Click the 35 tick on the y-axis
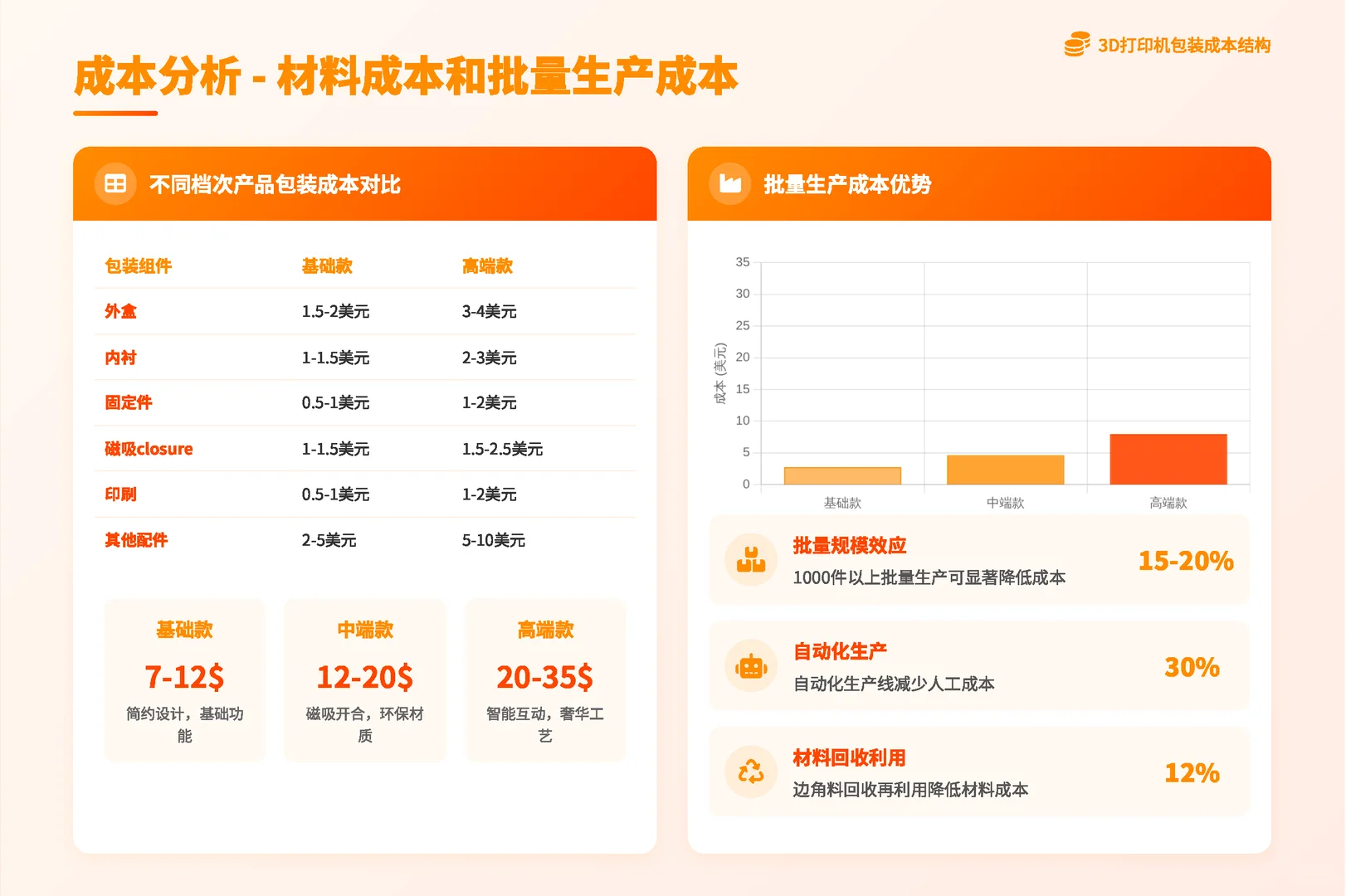This screenshot has width=1346, height=896. (x=742, y=262)
